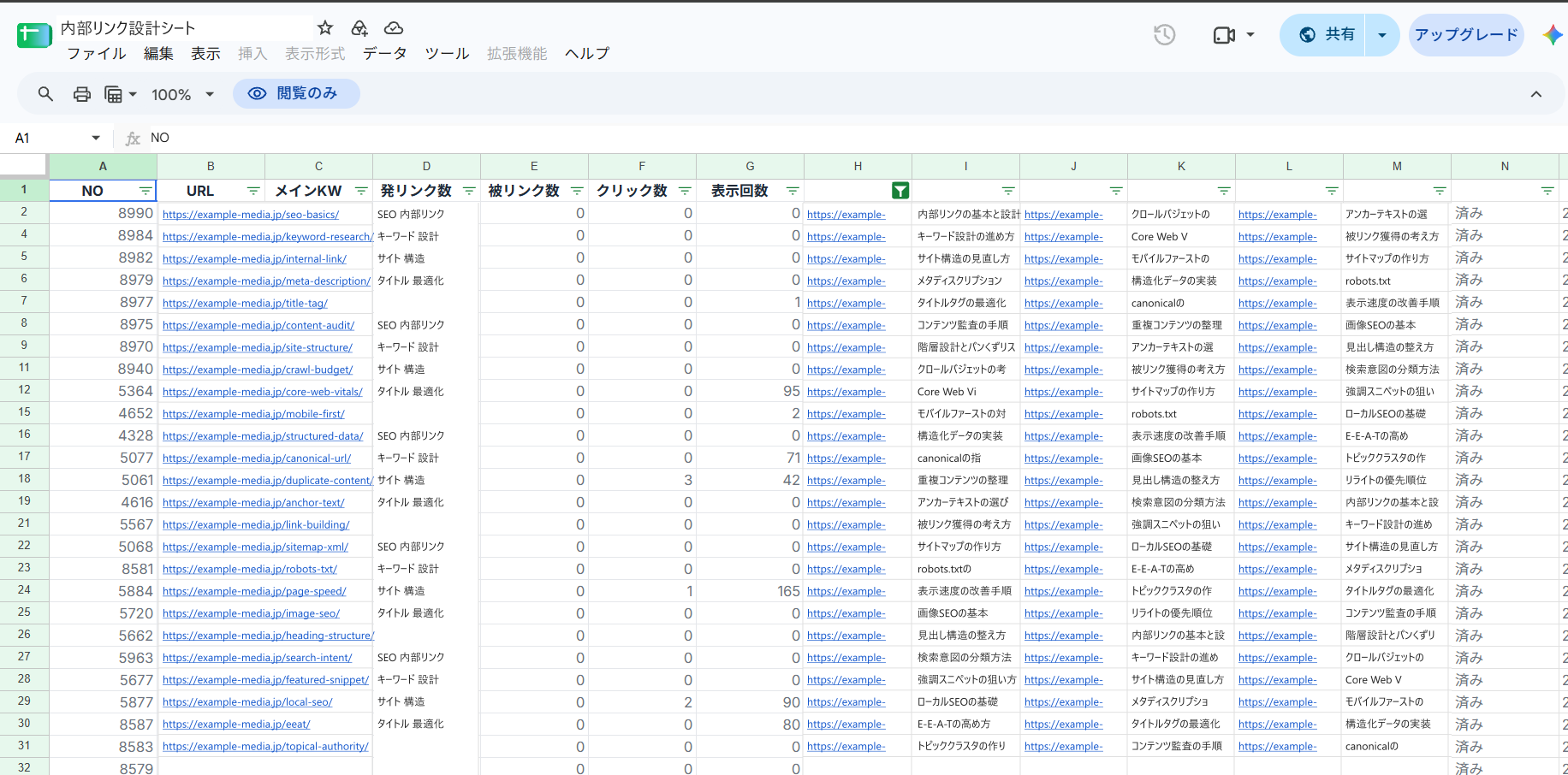Select the メタディスクリプション cell in column I
Image resolution: width=1568 pixels, height=775 pixels.
pyautogui.click(x=965, y=281)
